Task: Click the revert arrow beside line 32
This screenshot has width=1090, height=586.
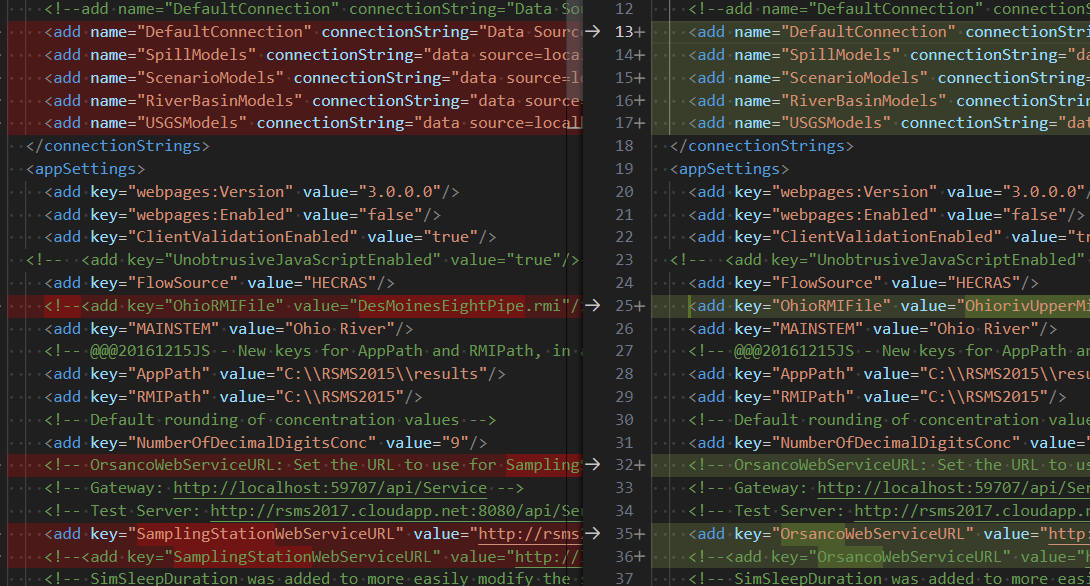Action: point(592,464)
